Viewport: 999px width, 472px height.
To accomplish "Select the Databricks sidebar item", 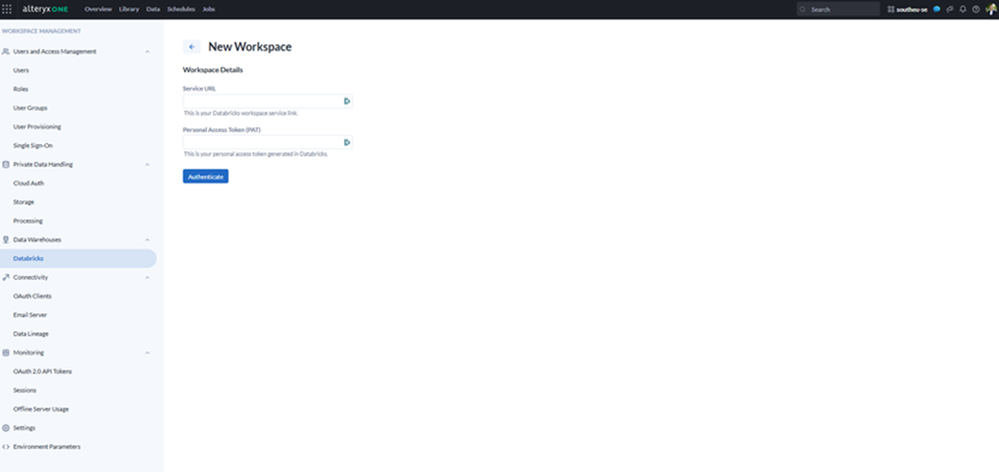I will (78, 259).
